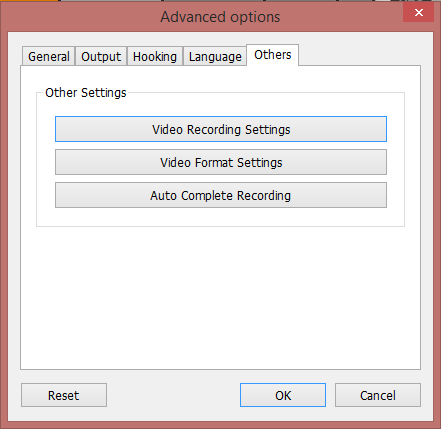Image resolution: width=441 pixels, height=429 pixels.
Task: Select the recording auto-complete option button
Action: click(221, 195)
